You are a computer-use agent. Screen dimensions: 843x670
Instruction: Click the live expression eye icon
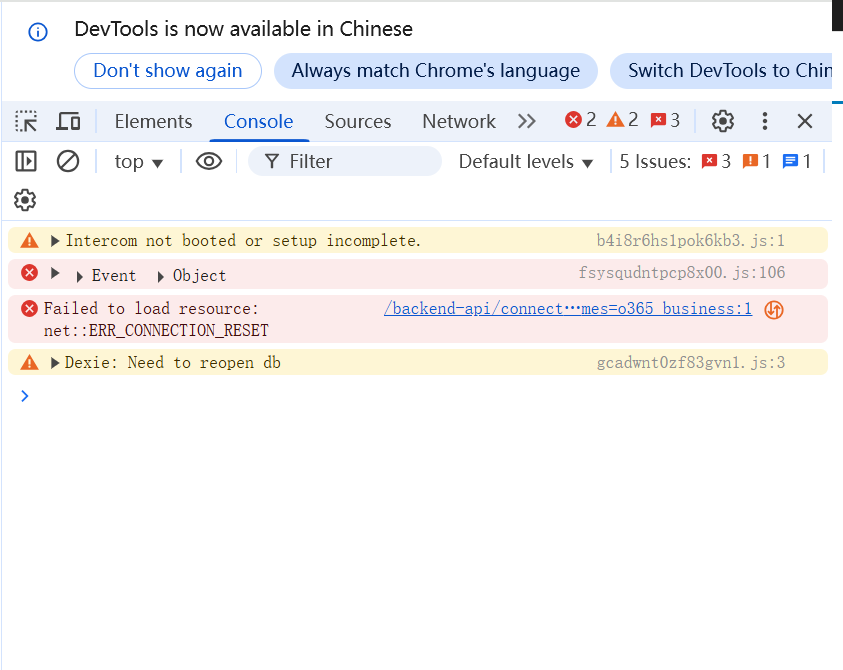[208, 161]
